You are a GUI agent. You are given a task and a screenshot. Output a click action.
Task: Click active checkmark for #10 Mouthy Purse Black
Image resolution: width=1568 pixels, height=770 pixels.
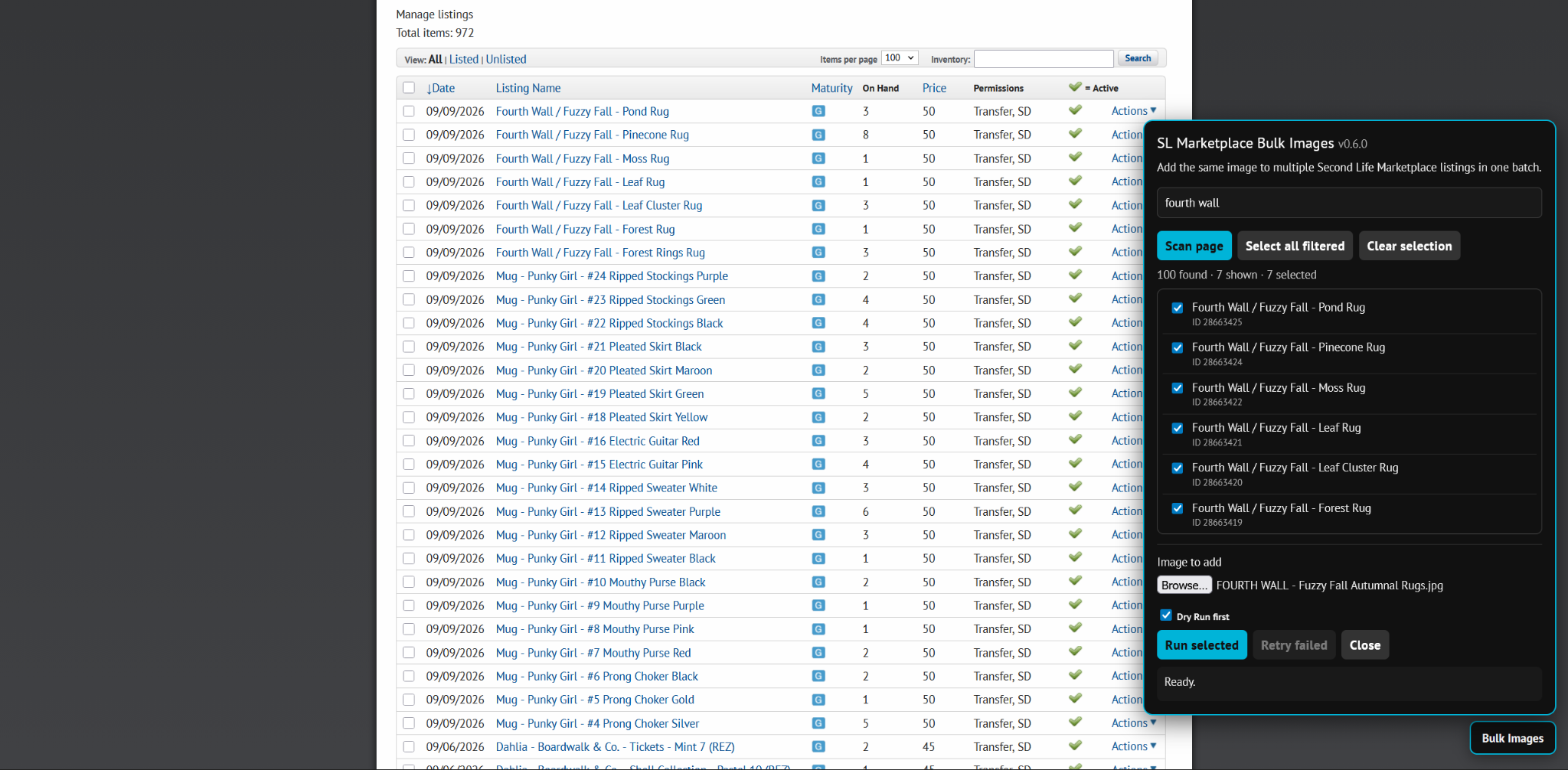pos(1075,581)
